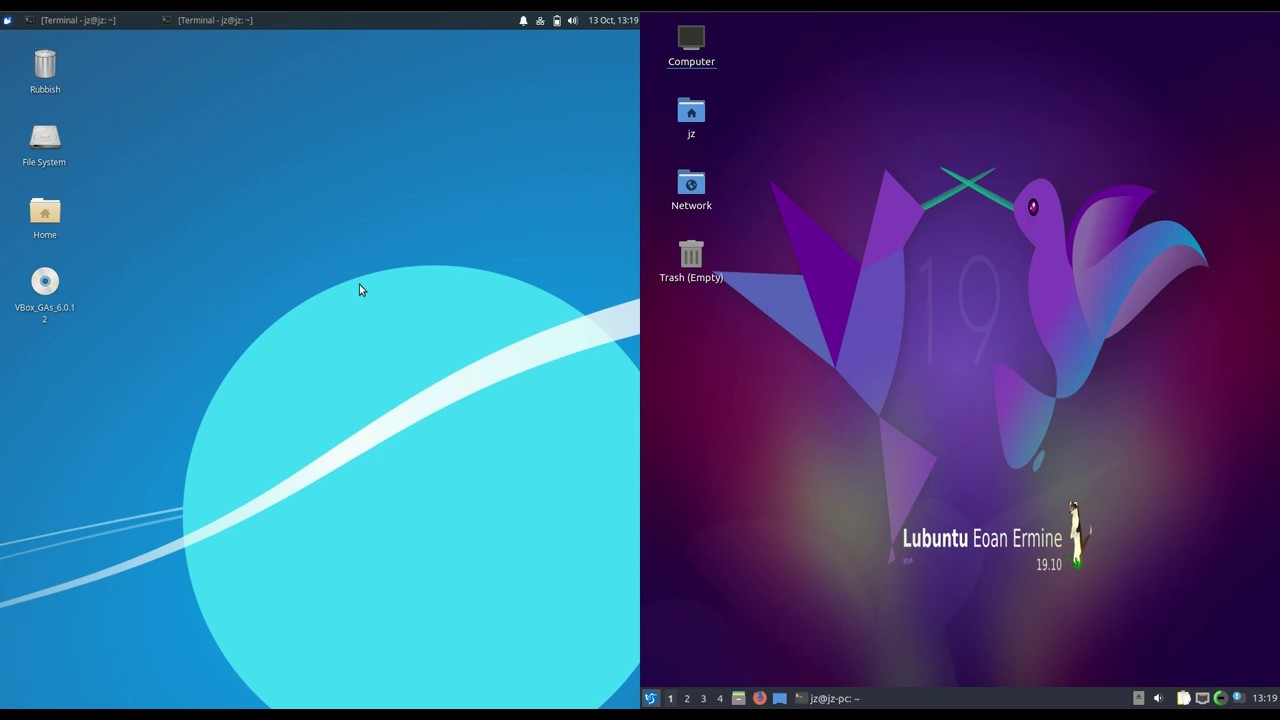Select the Trash (Empty) desktop icon
The width and height of the screenshot is (1280, 720).
pyautogui.click(x=691, y=261)
